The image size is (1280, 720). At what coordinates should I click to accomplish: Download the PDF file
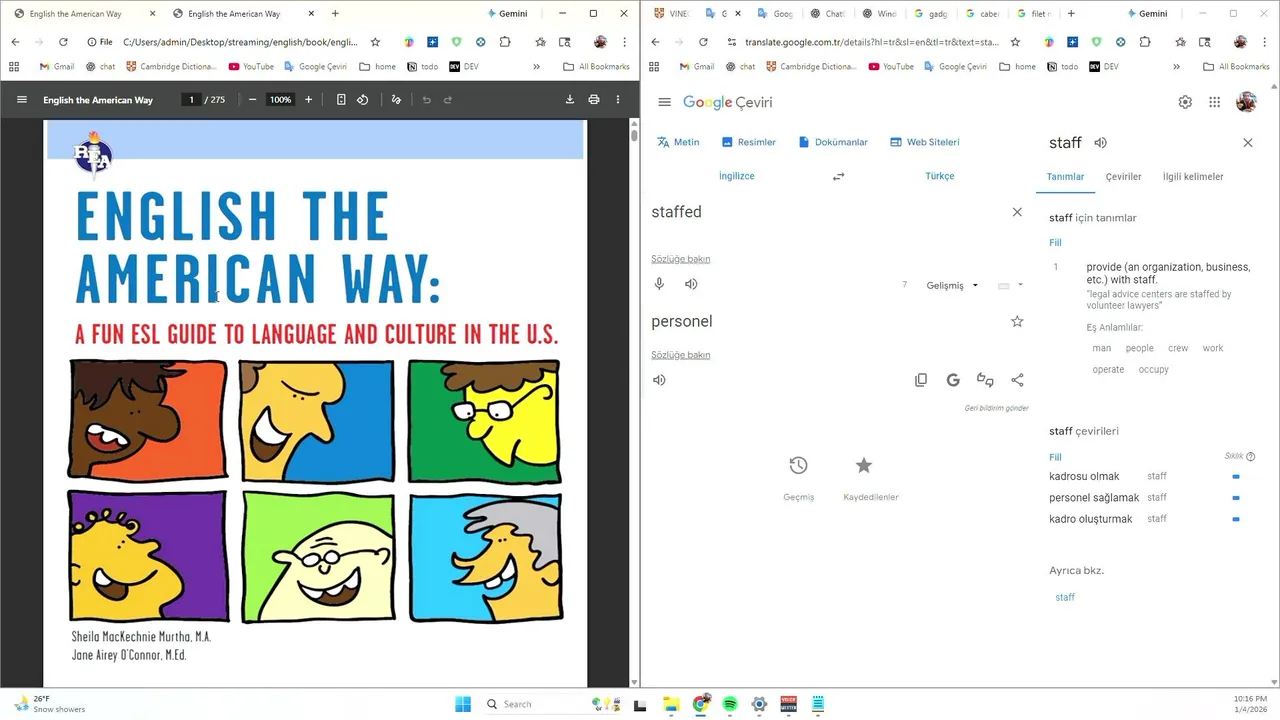click(x=570, y=100)
